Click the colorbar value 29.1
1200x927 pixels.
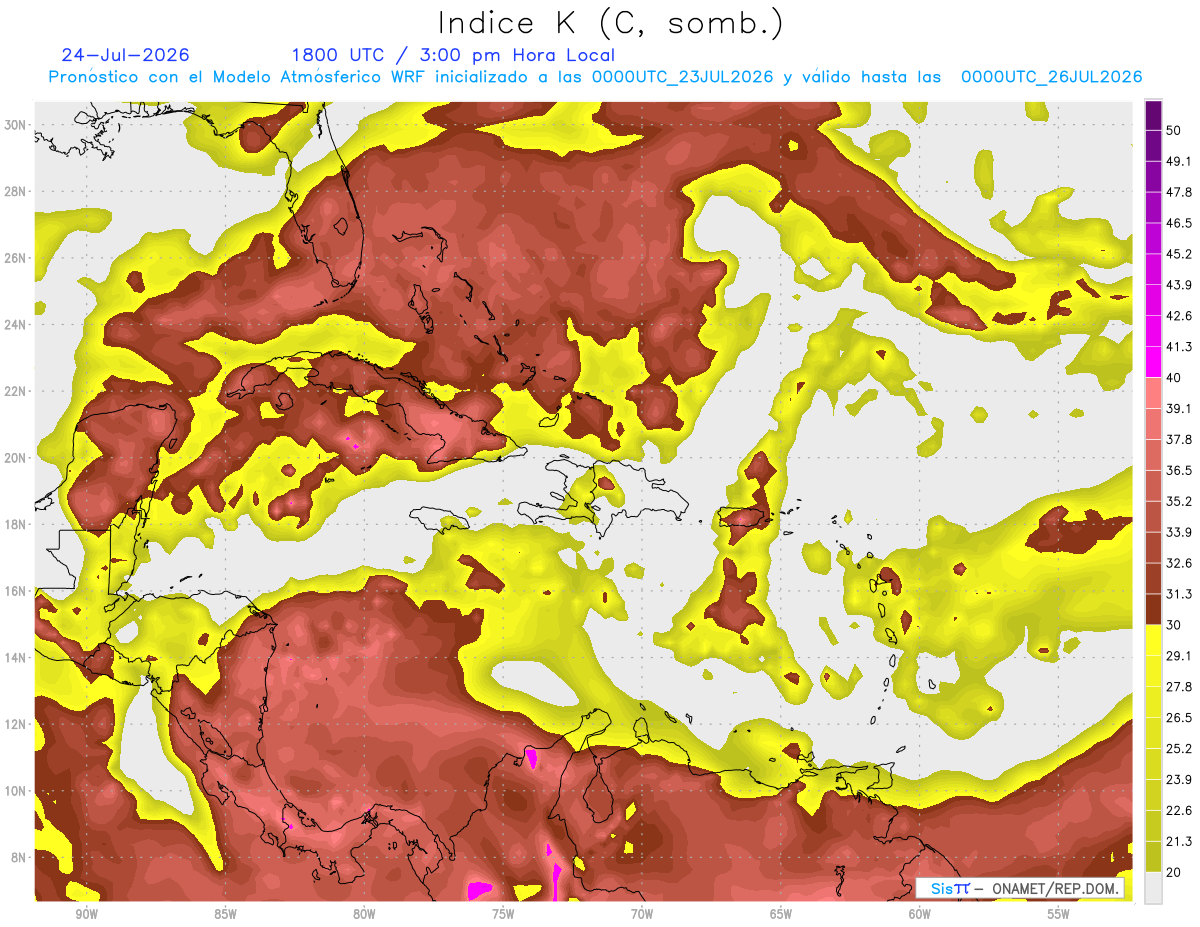point(1180,655)
